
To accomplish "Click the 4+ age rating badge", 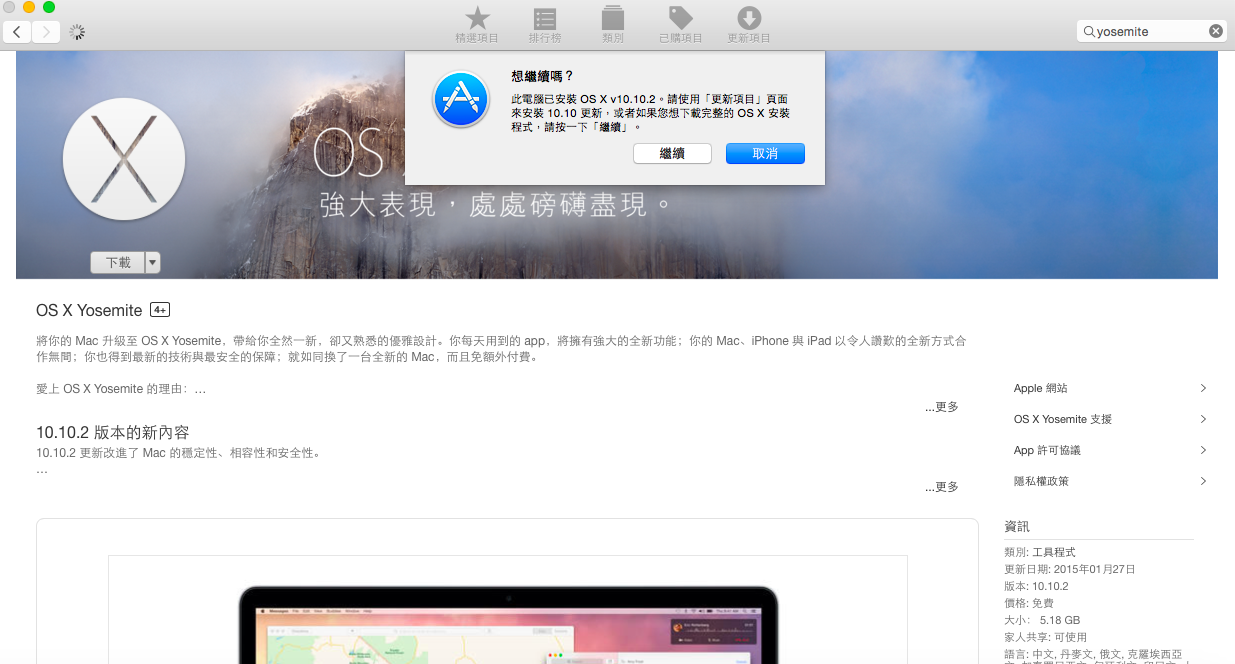I will coord(160,310).
